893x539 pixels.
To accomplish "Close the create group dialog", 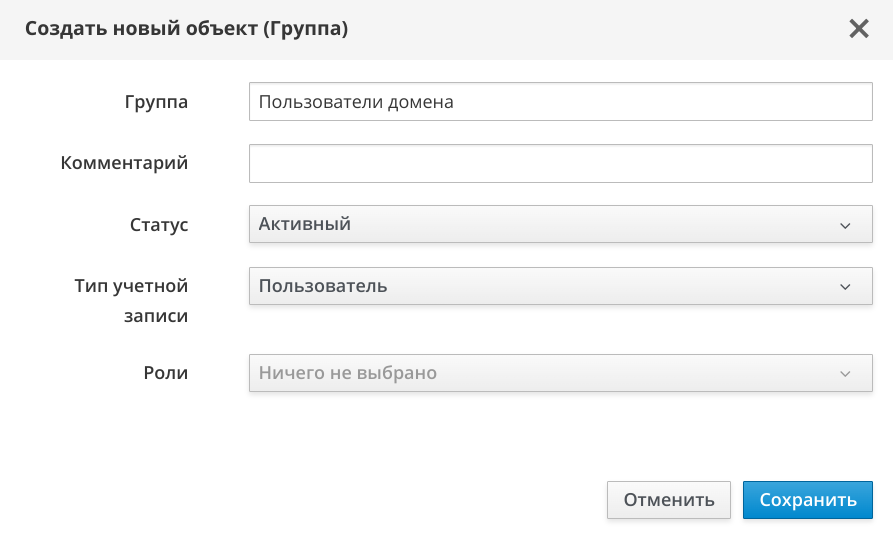I will 859,29.
